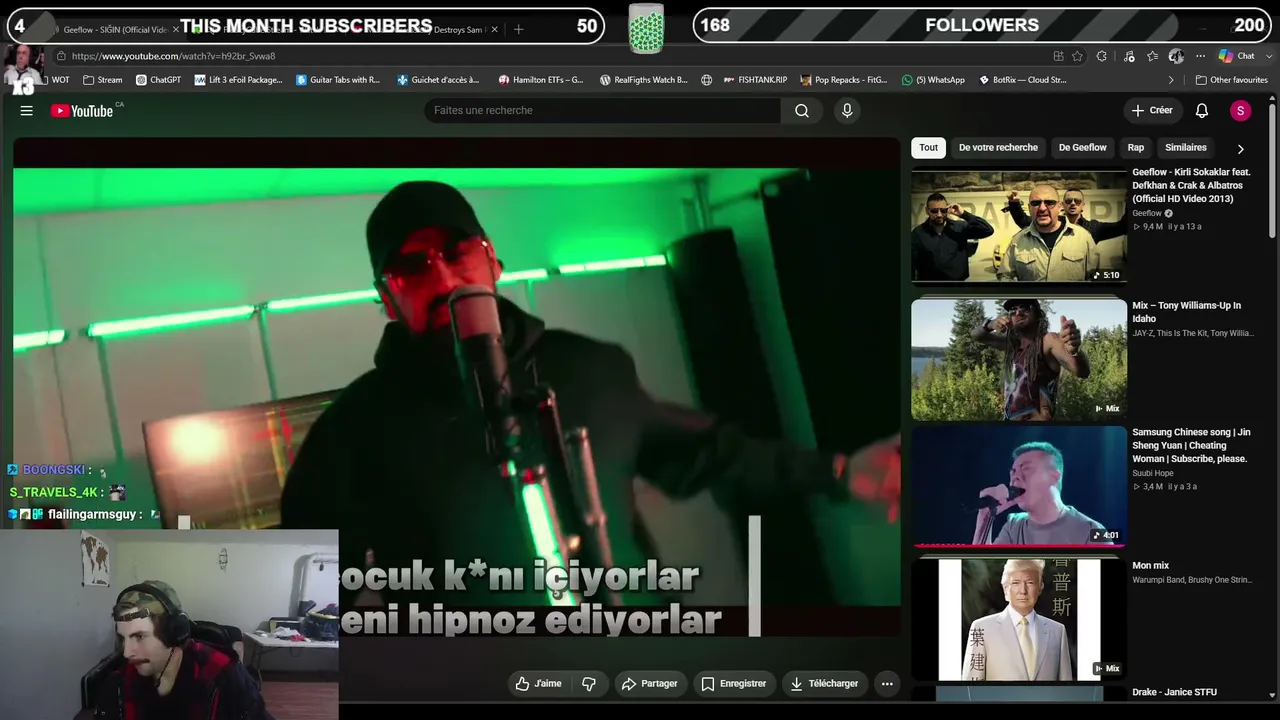Open browser favourites list icon
This screenshot has width=1280, height=720.
[1153, 56]
